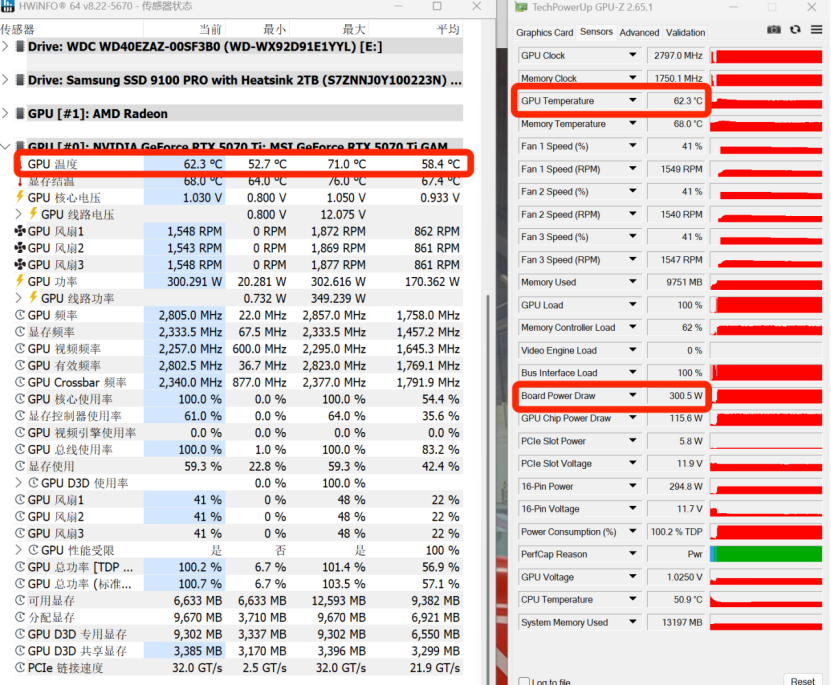The width and height of the screenshot is (831, 685).
Task: Switch to the Graphics Card tab
Action: [544, 32]
